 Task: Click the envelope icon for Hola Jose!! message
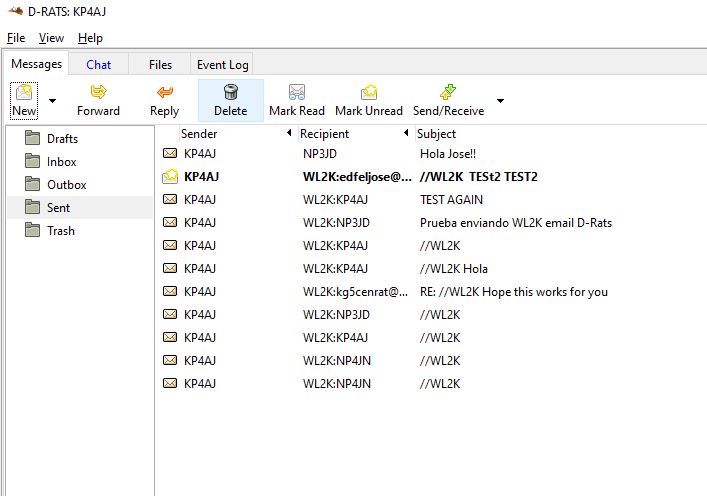(170, 153)
